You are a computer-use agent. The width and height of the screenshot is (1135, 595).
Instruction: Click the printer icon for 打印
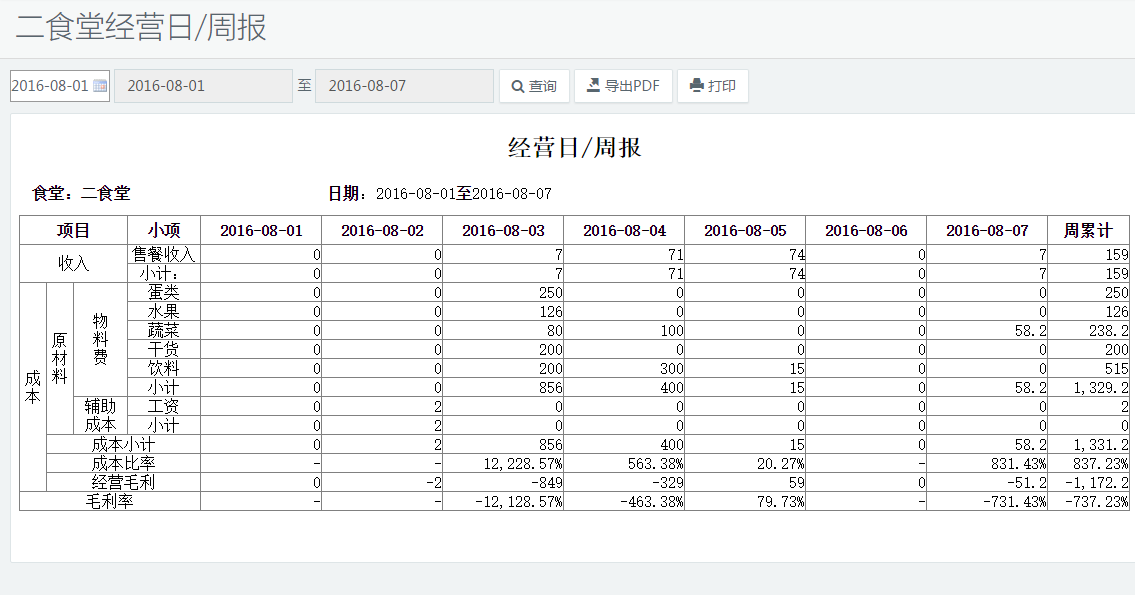click(x=697, y=86)
